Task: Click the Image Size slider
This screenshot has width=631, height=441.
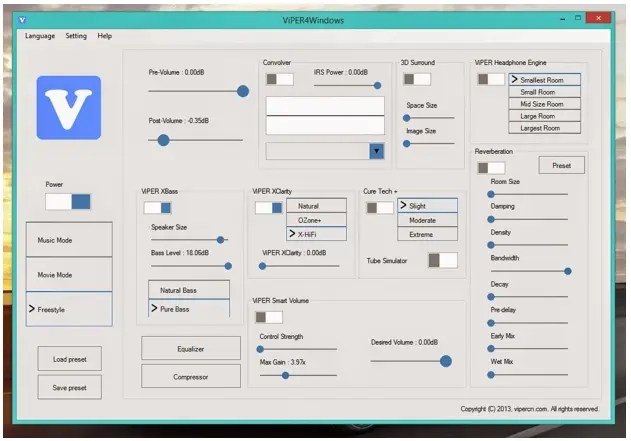Action: (430, 143)
